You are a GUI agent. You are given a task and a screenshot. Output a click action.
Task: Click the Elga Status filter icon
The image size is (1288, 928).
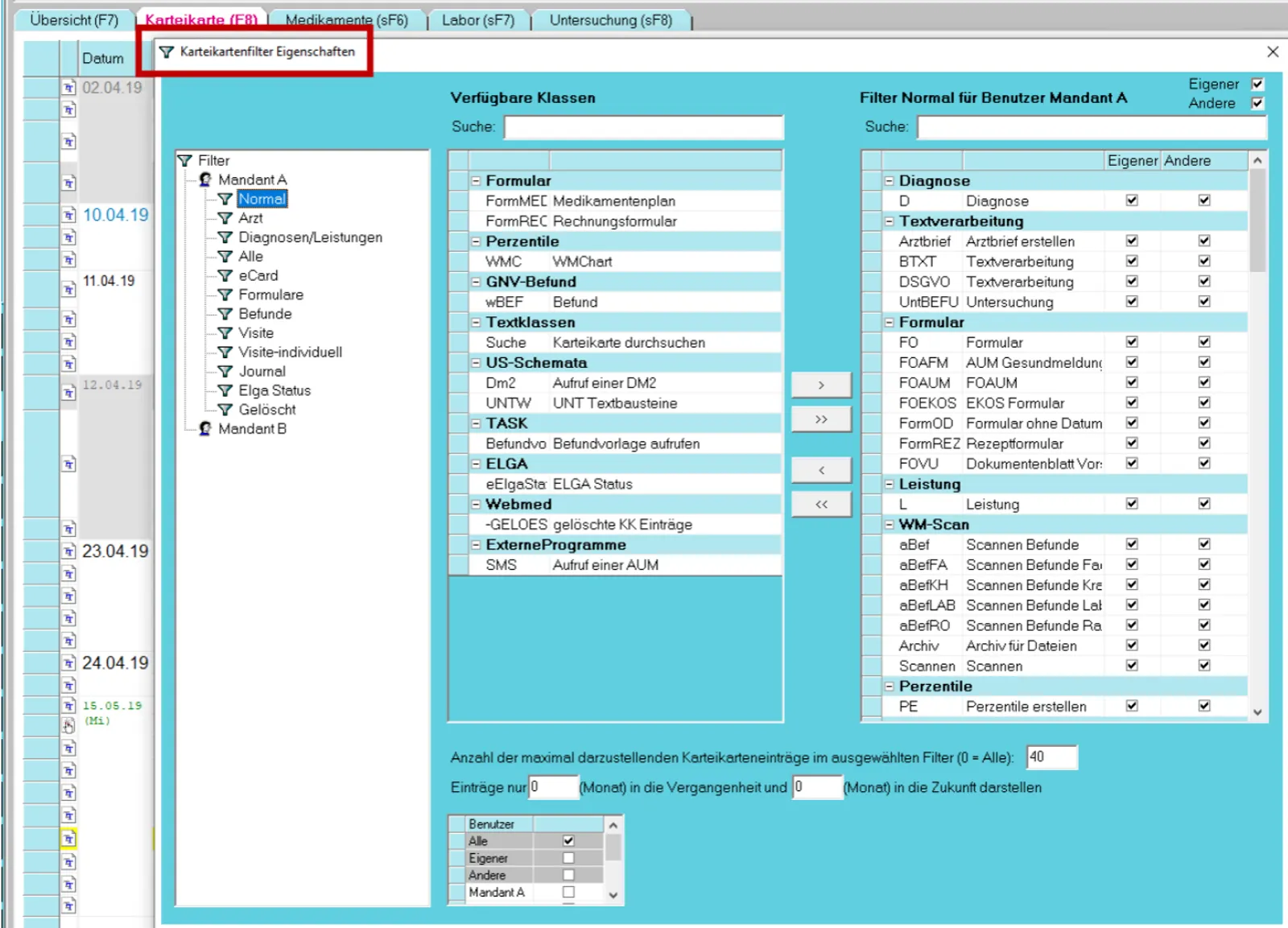click(225, 390)
